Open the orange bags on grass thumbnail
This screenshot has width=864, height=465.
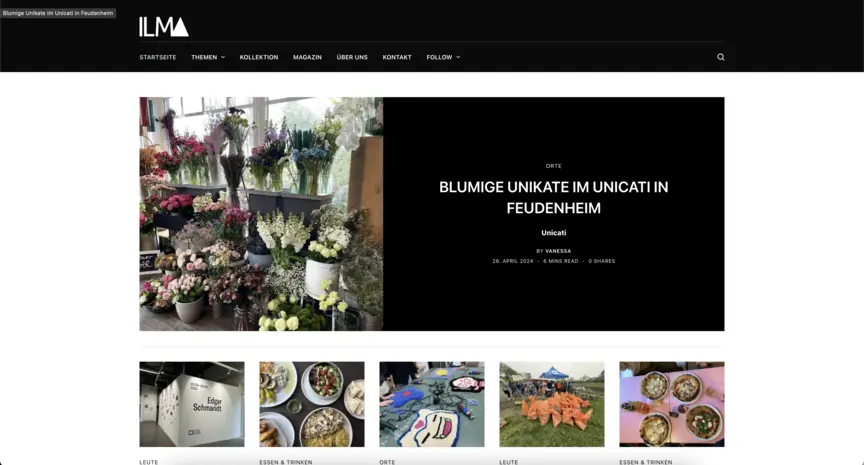[x=552, y=404]
